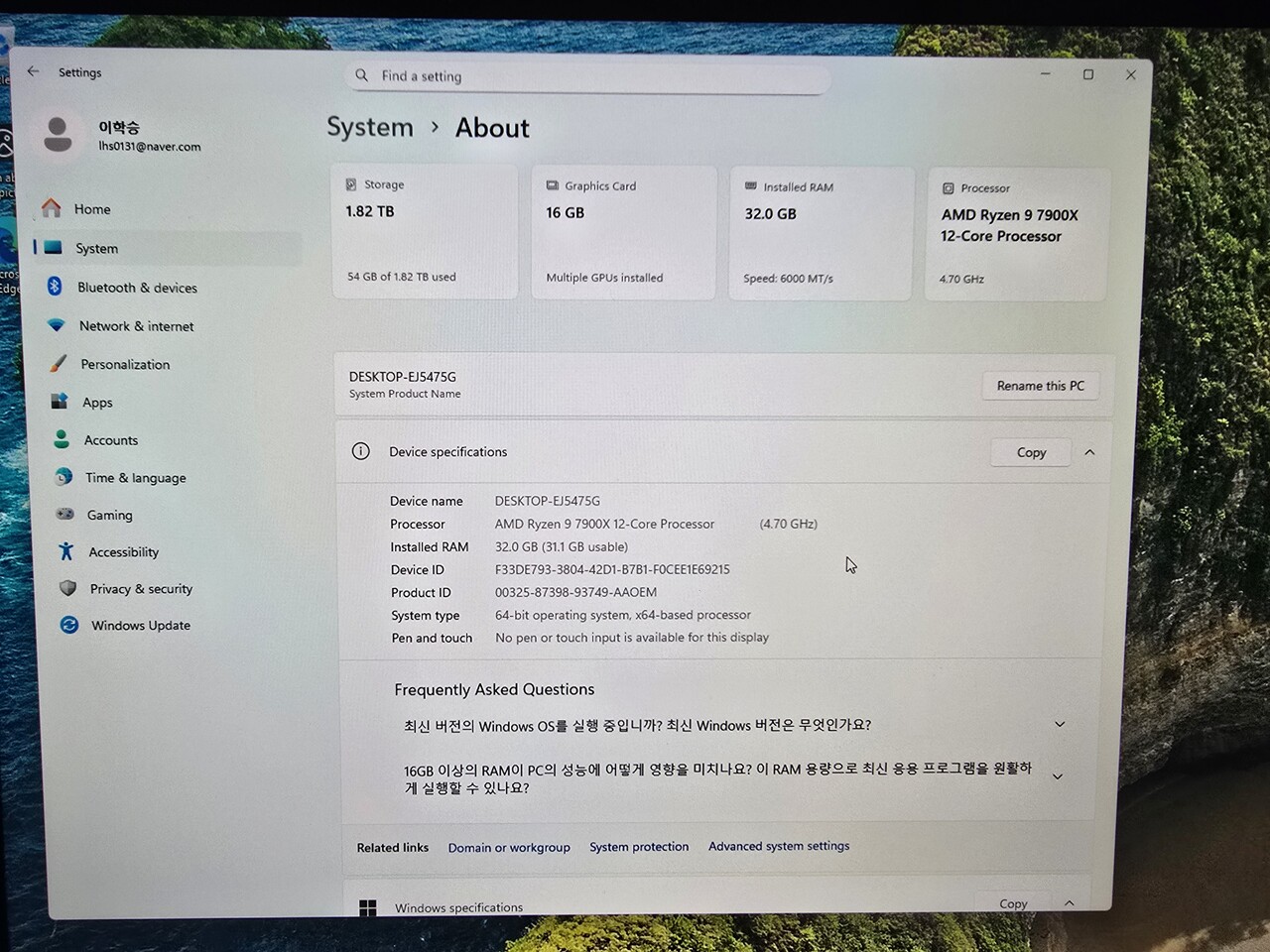The height and width of the screenshot is (952, 1270).
Task: Expand the 16GB RAM performance FAQ
Action: click(1058, 776)
